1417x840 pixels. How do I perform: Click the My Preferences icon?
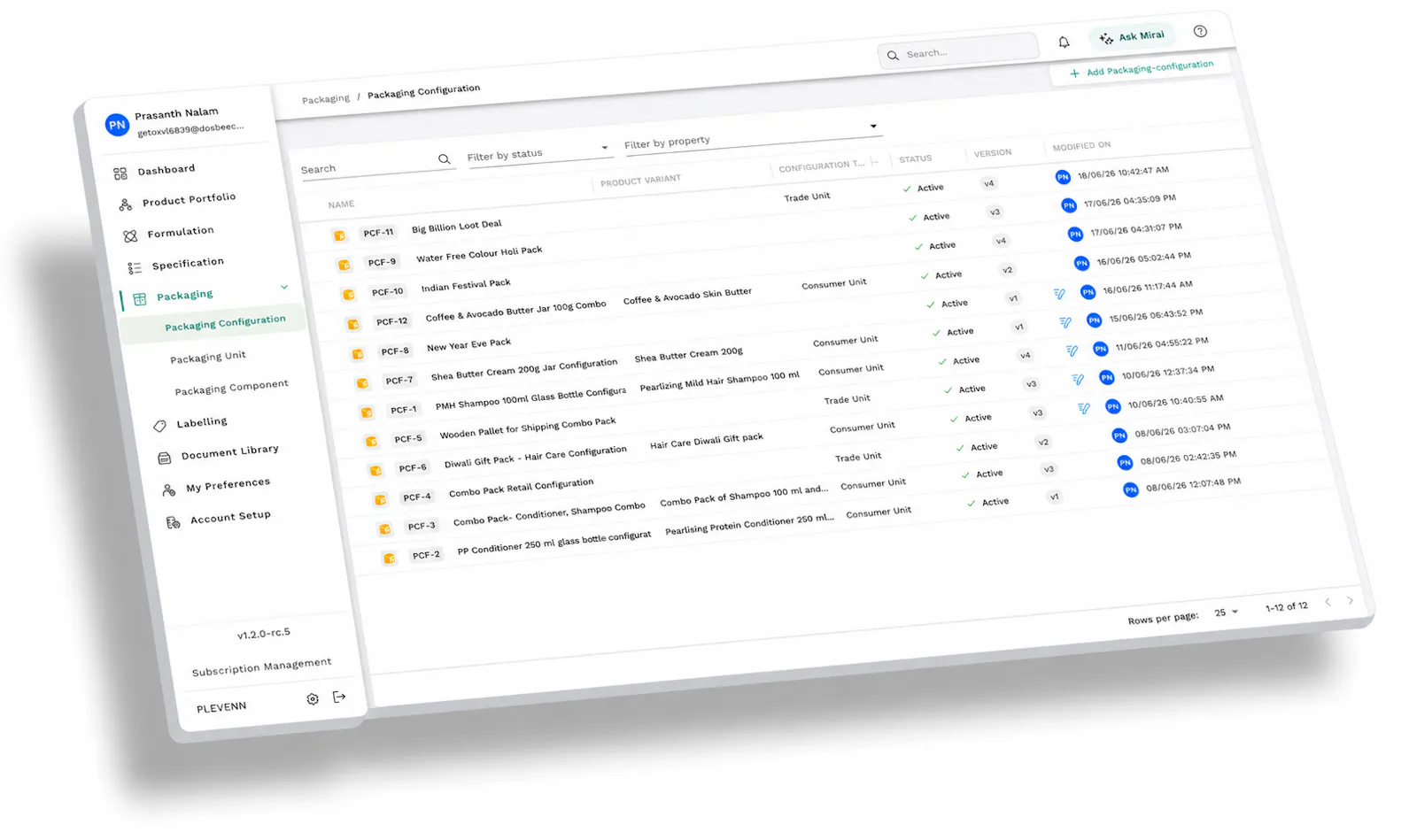coord(169,489)
